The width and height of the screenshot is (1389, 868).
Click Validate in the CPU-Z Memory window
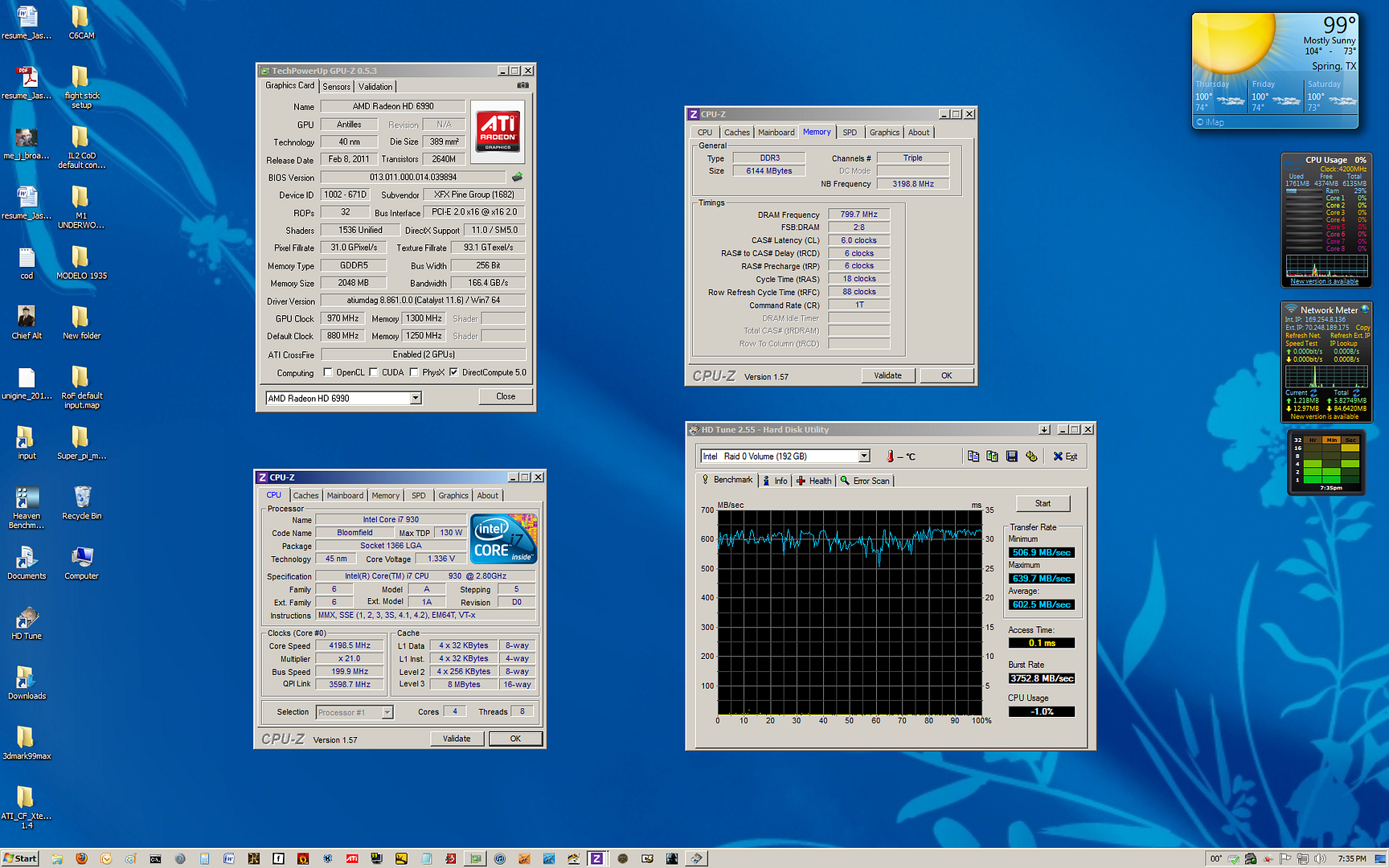887,375
